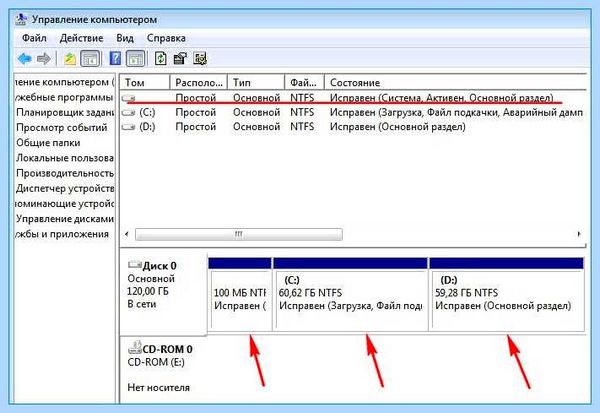The width and height of the screenshot is (600, 413).
Task: Open the Справка menu
Action: (166, 38)
